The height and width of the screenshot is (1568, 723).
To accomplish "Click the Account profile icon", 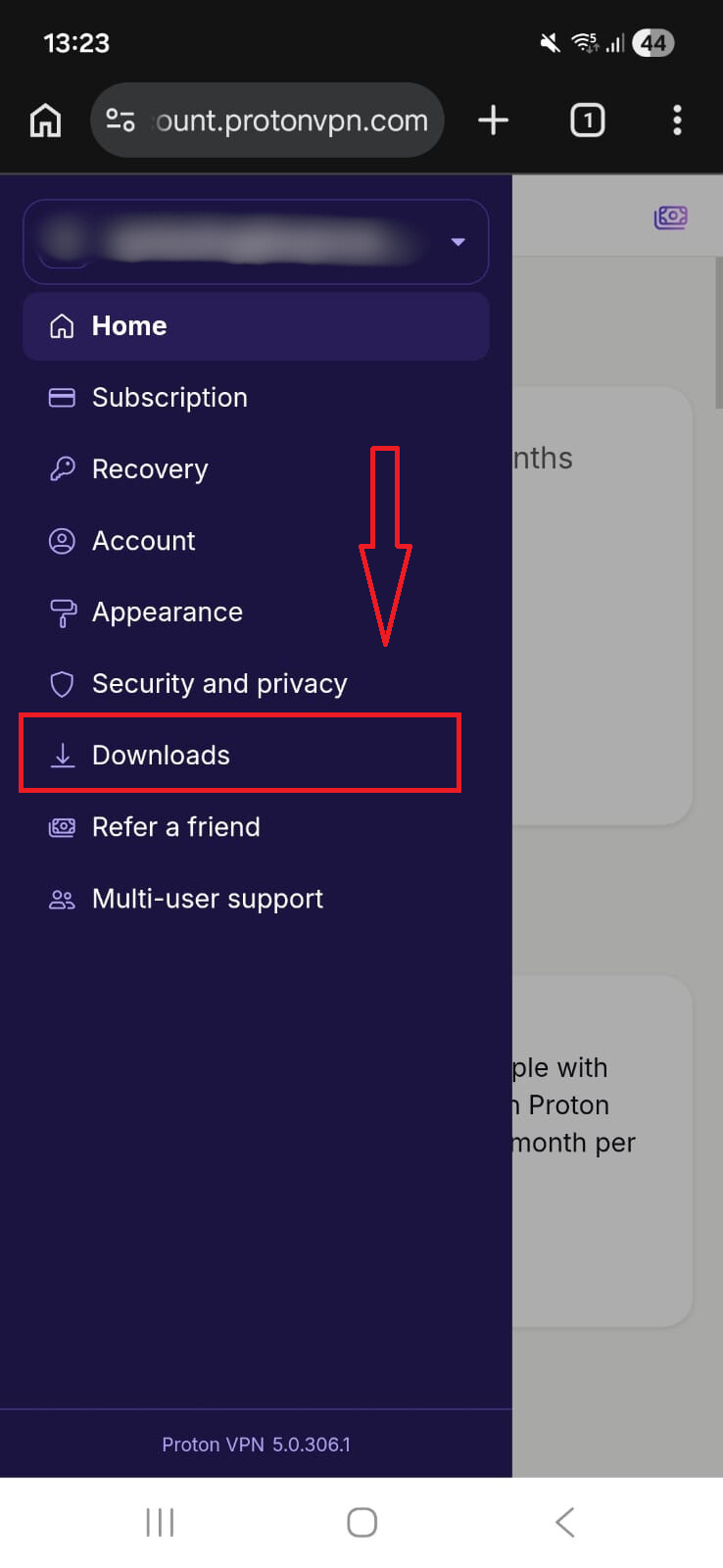I will click(x=62, y=540).
